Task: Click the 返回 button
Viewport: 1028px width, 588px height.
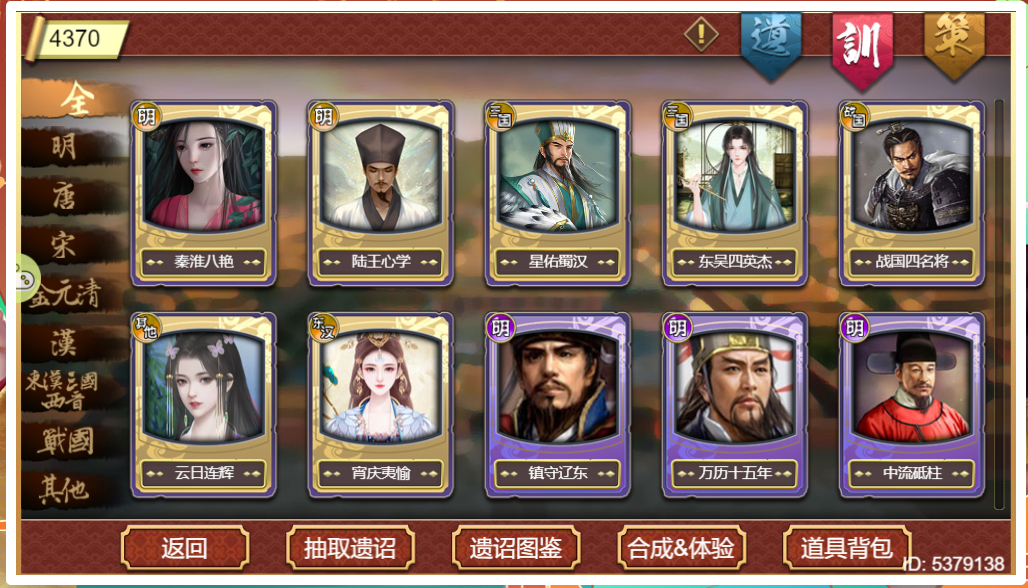Action: point(185,547)
